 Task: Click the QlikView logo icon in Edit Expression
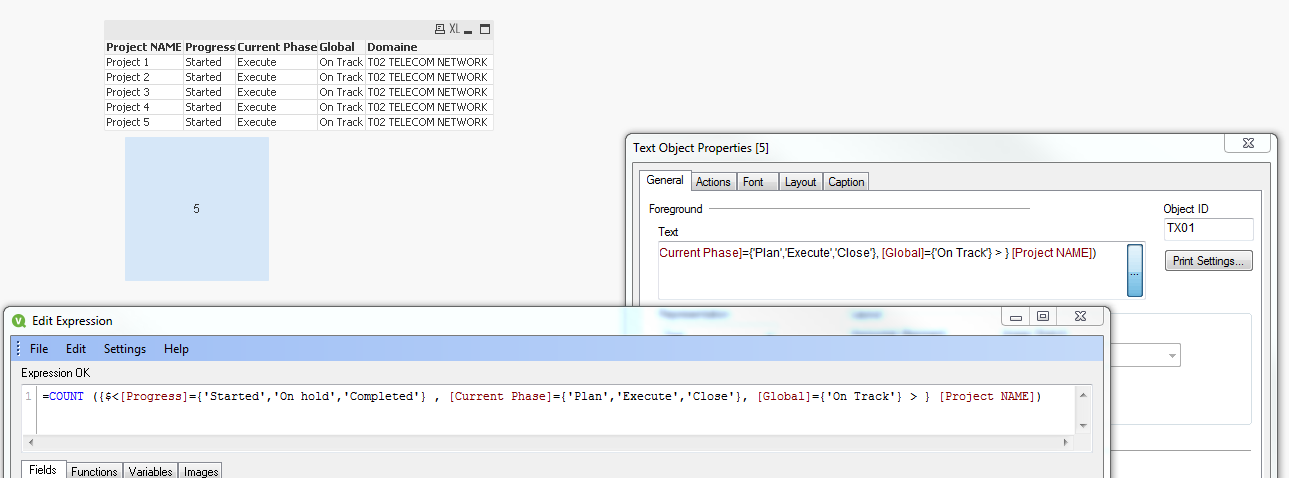[19, 321]
